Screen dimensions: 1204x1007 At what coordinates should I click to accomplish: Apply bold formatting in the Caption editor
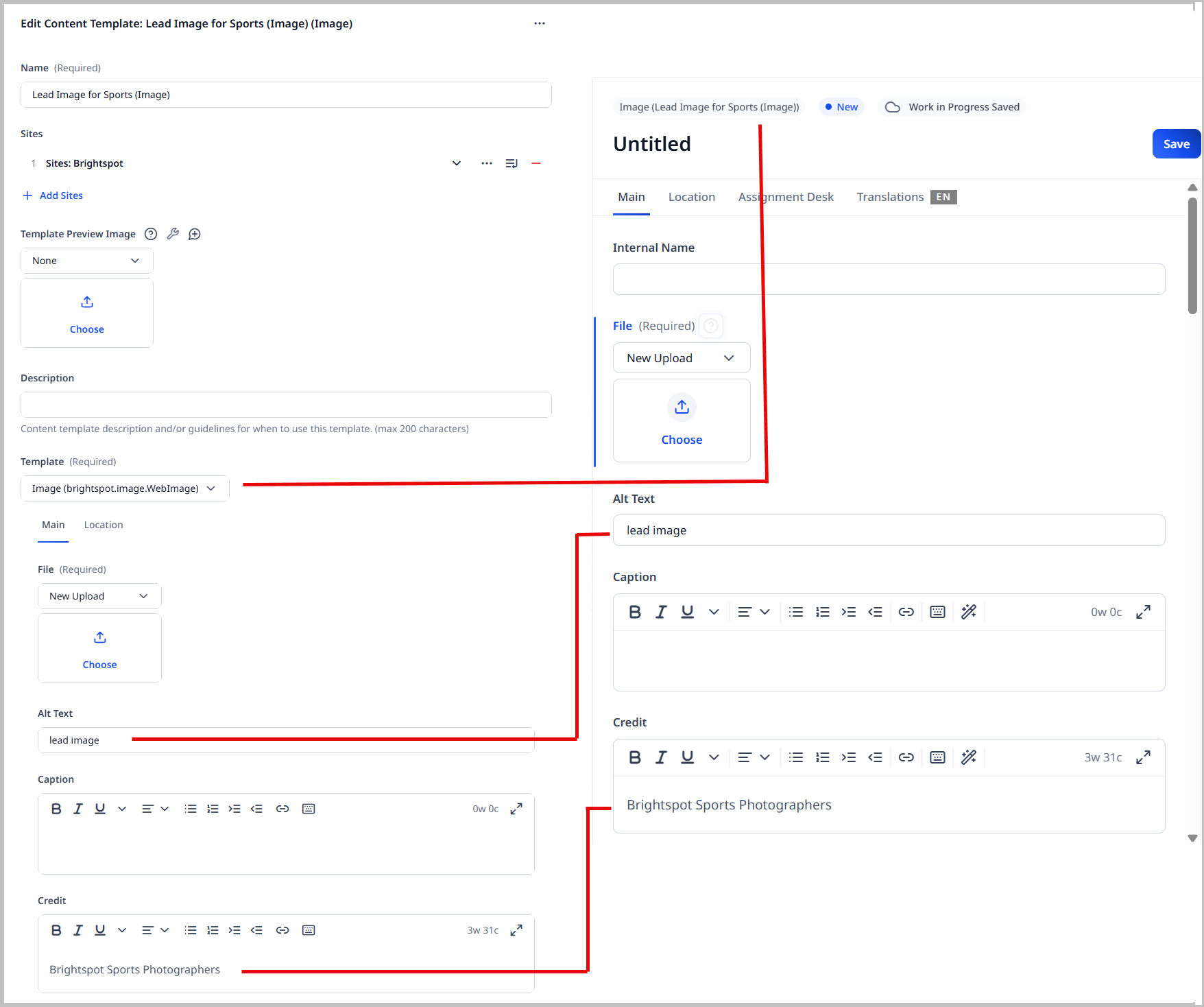pyautogui.click(x=635, y=611)
